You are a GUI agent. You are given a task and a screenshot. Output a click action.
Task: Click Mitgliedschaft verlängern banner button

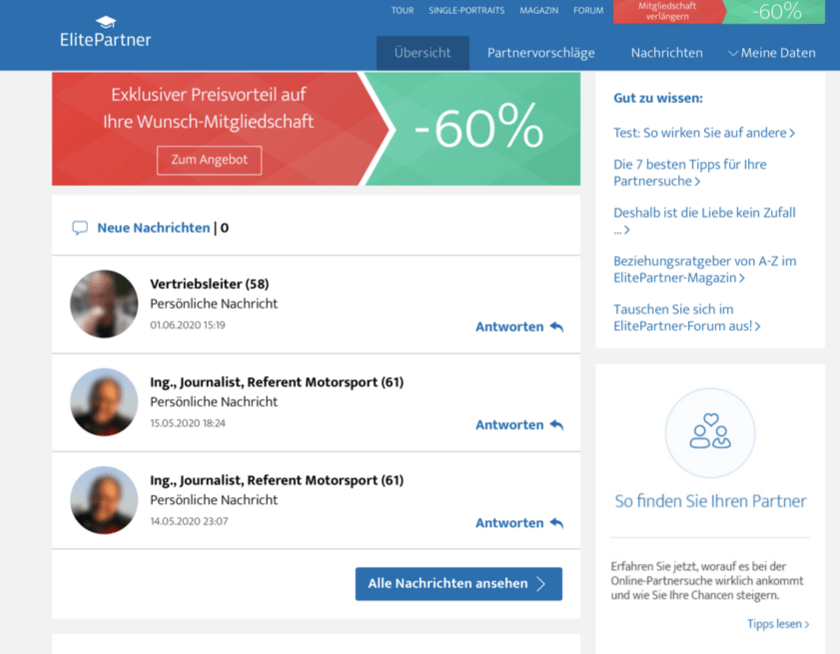[668, 11]
